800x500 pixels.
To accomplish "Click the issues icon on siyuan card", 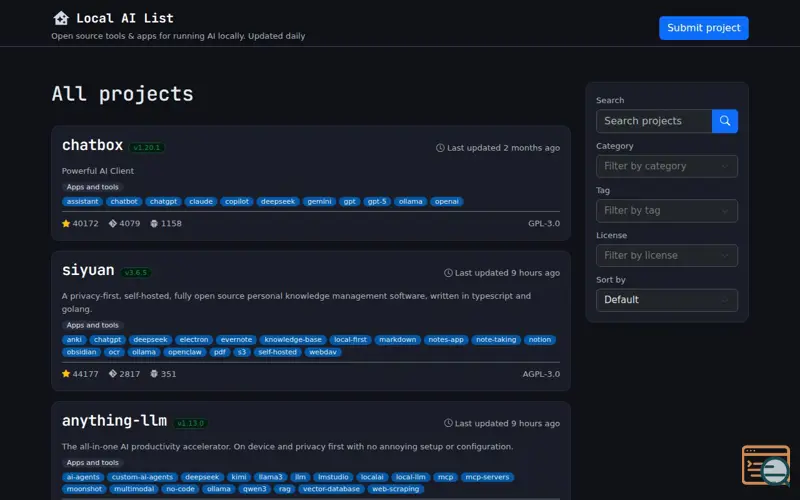I will point(154,374).
